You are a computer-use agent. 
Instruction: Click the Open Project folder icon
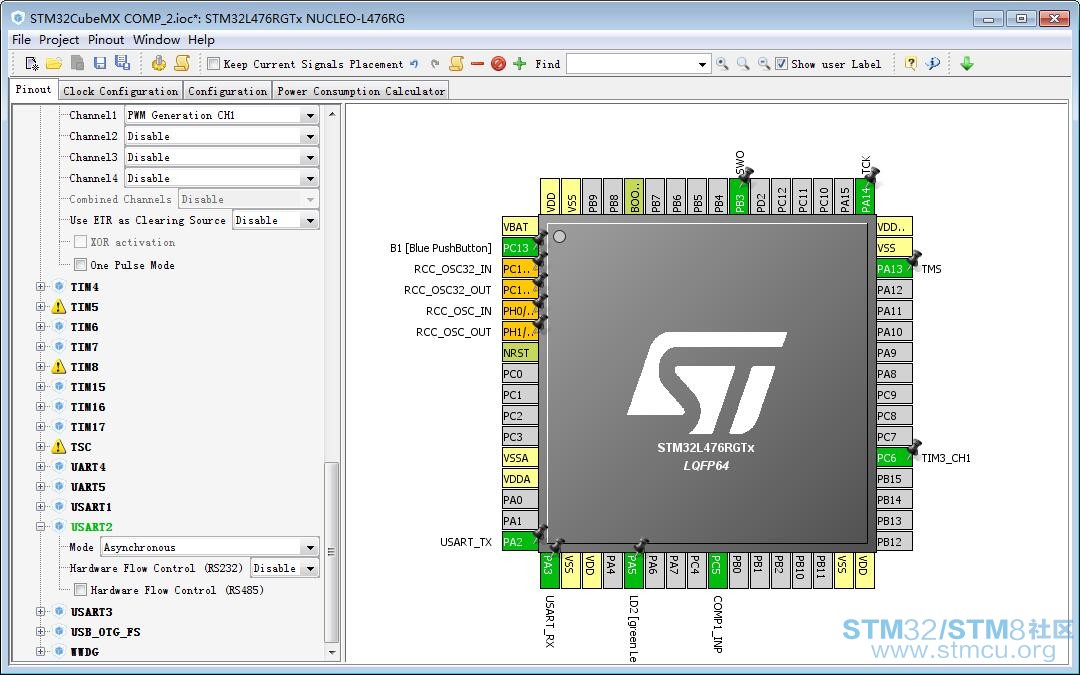tap(54, 64)
